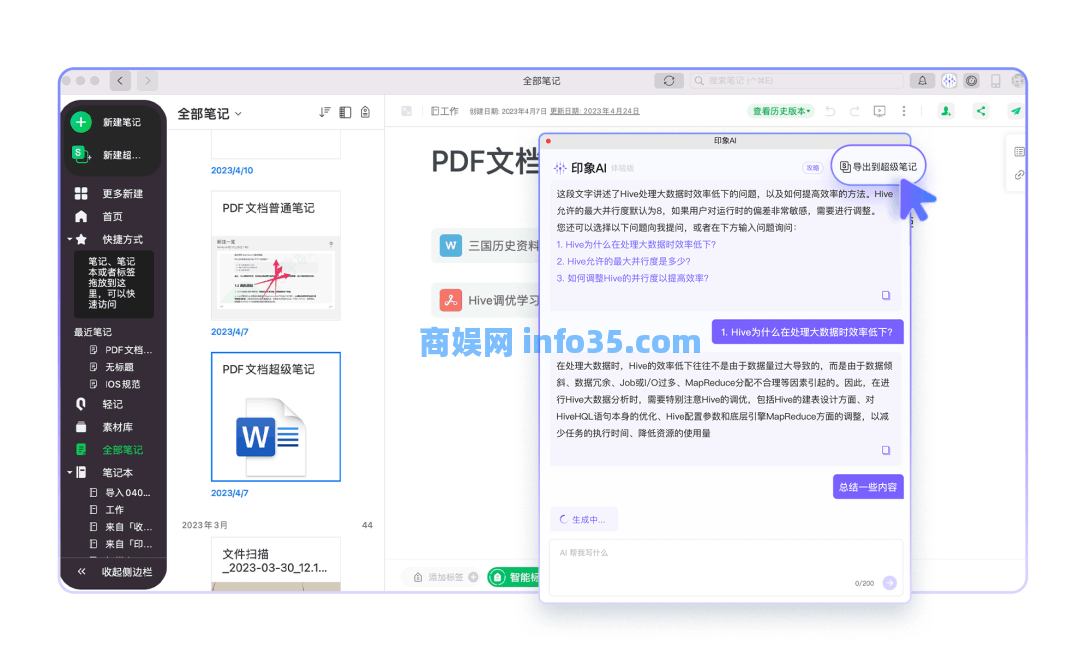1080x664 pixels.
Task: Open presentation mode icon in note toolbar
Action: pyautogui.click(x=879, y=112)
